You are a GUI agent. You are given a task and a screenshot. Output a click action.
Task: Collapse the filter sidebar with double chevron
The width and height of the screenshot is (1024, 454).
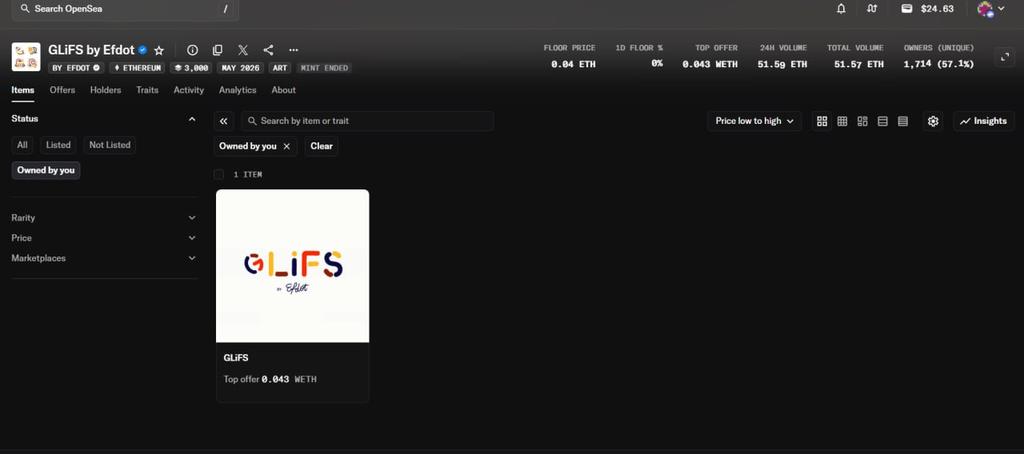(x=223, y=121)
